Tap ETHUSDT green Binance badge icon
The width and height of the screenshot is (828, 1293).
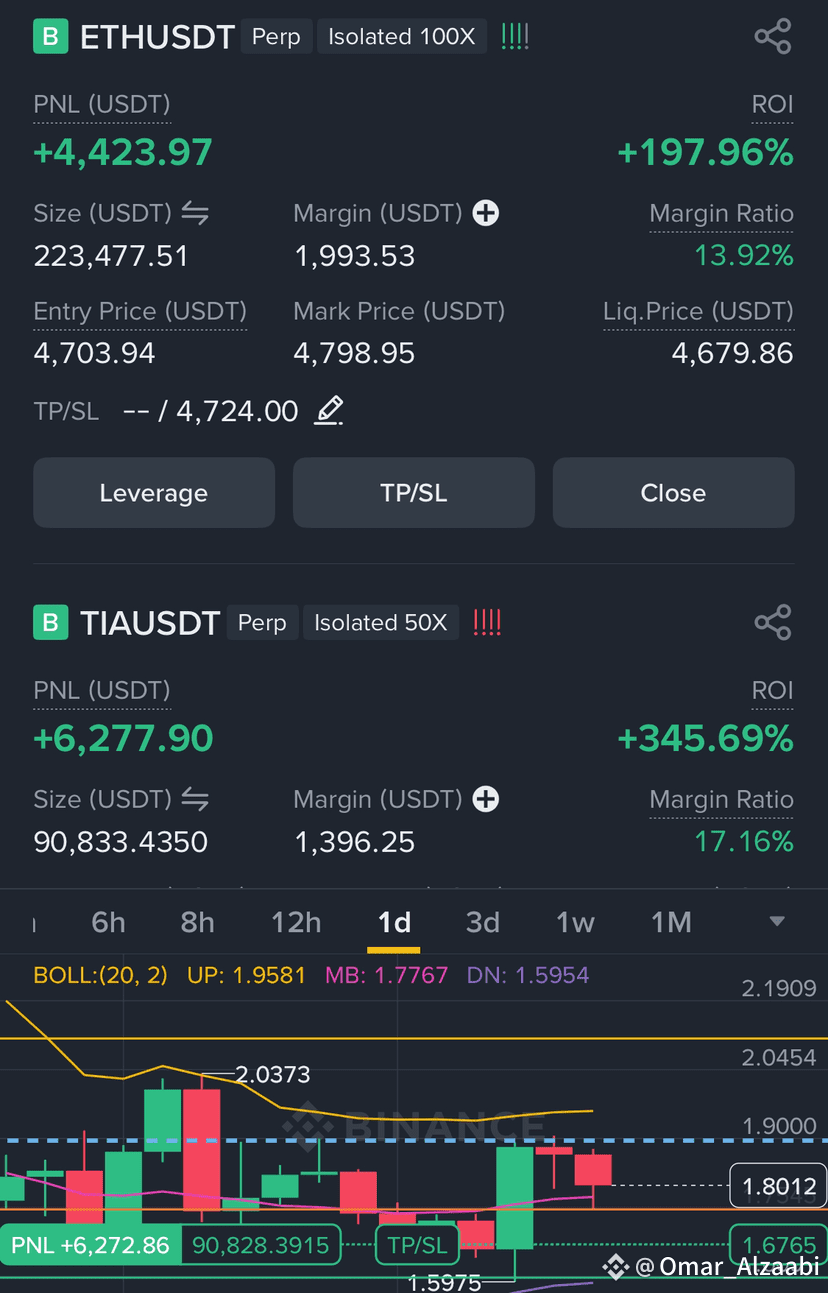50,37
